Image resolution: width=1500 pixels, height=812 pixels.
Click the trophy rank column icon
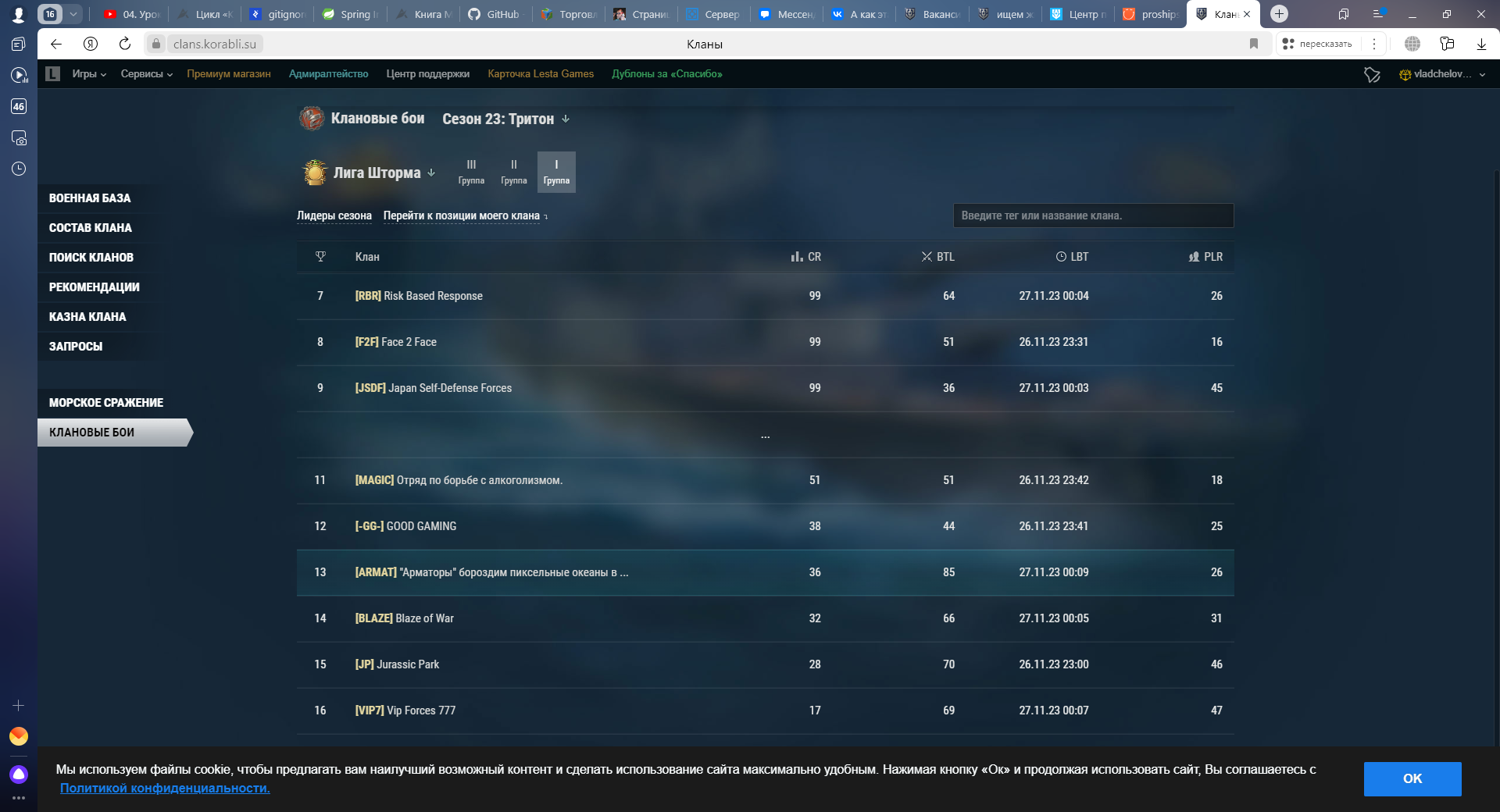click(320, 257)
